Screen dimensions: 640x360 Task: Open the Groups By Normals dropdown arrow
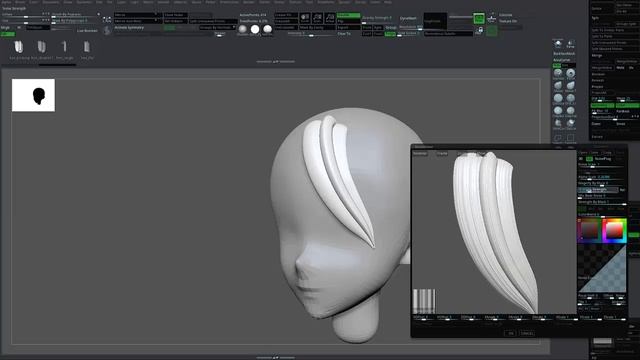coord(233,27)
